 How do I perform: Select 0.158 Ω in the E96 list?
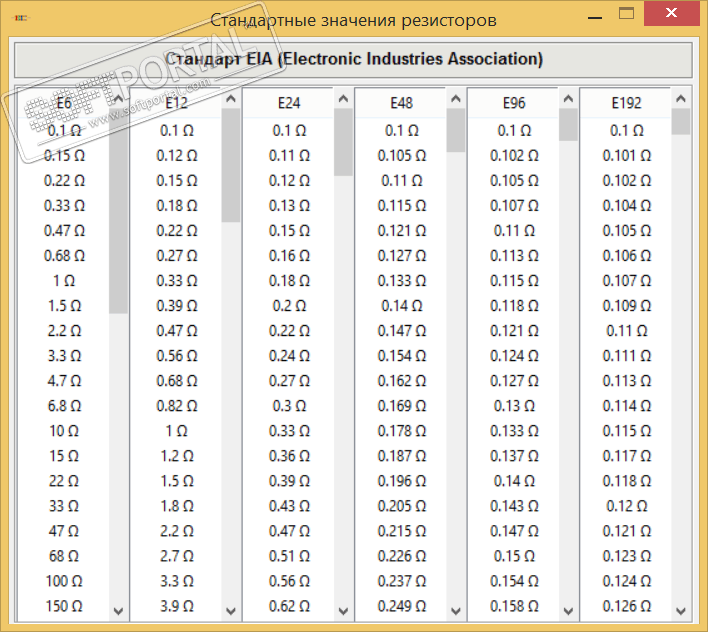514,606
